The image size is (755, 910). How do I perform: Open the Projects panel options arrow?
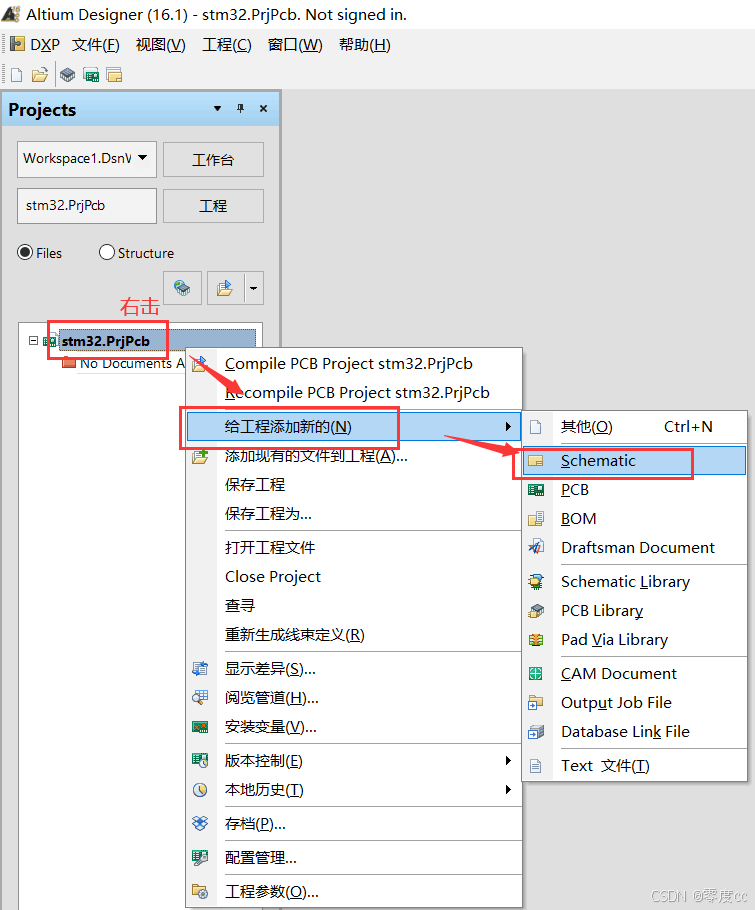(218, 109)
